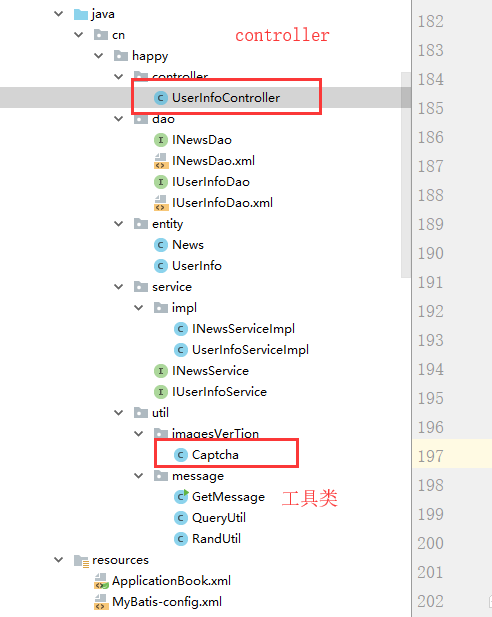Image resolution: width=492 pixels, height=617 pixels.
Task: Collapse the message package chevron
Action: pos(139,475)
